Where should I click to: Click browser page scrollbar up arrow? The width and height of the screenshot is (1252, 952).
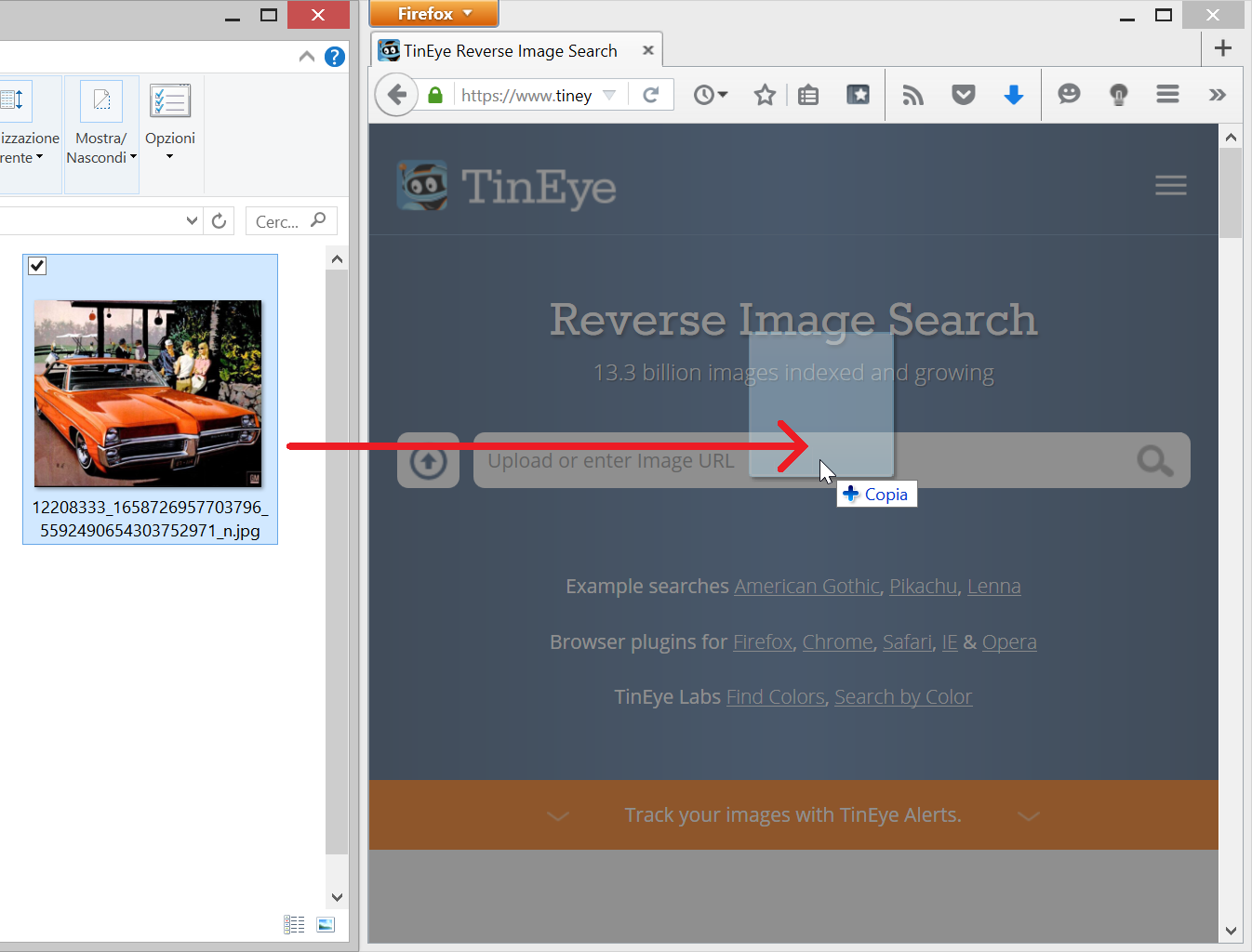click(1231, 137)
